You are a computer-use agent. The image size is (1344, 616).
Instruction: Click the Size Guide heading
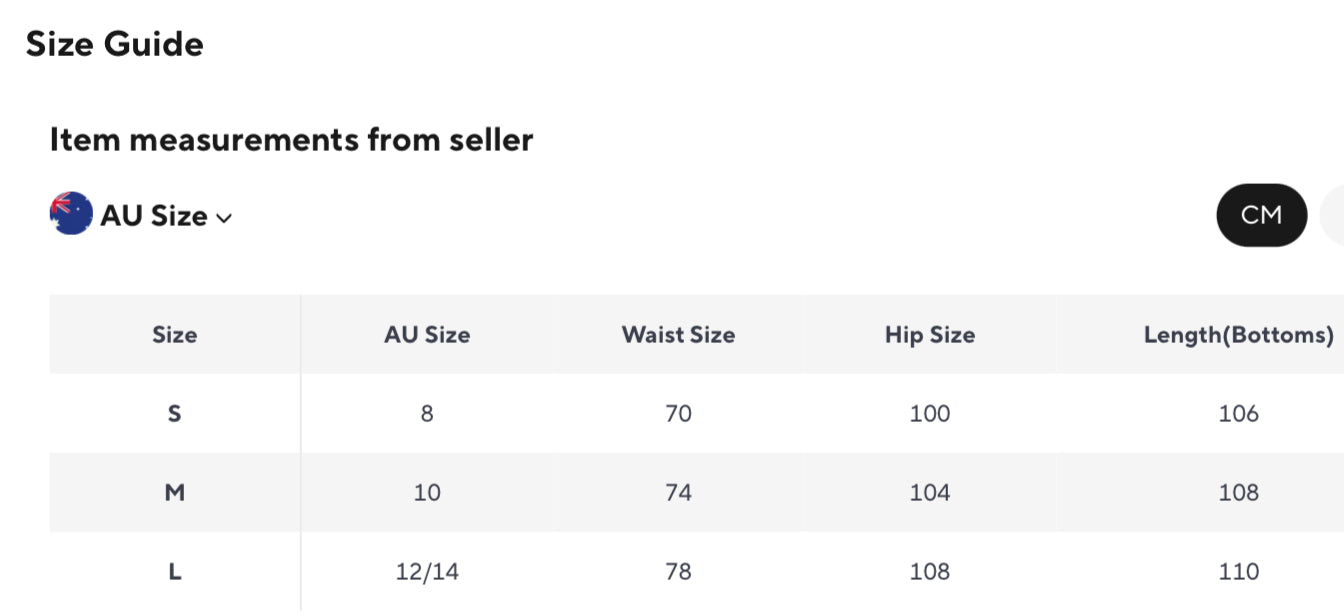[114, 44]
